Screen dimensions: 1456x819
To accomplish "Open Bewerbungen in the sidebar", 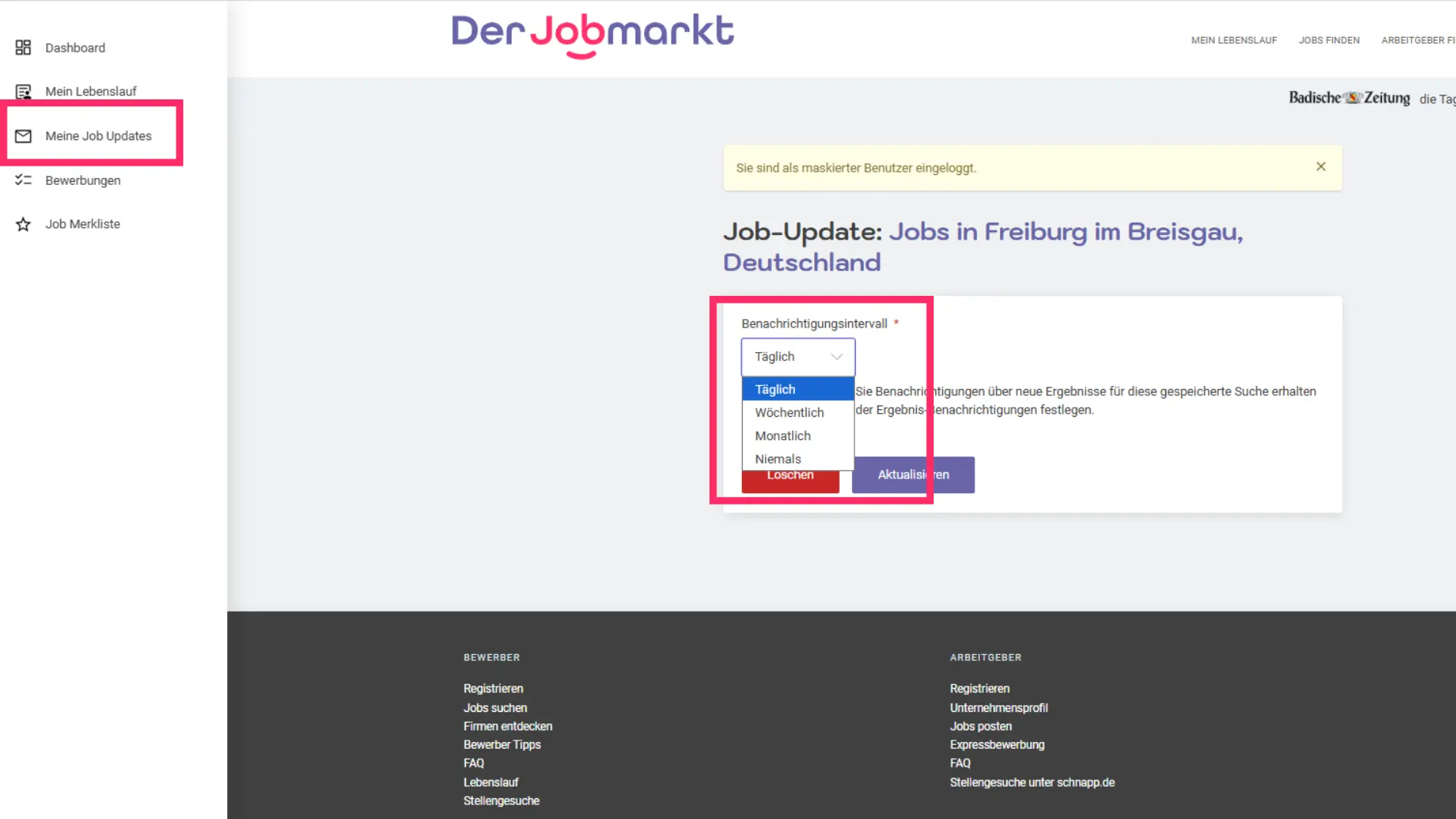I will click(x=82, y=180).
